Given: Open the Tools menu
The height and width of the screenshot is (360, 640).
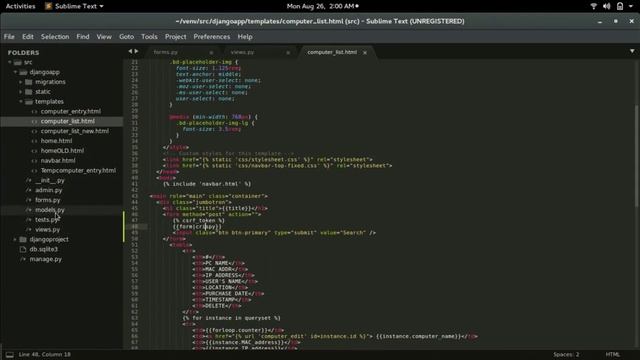Looking at the screenshot, I should 149,37.
